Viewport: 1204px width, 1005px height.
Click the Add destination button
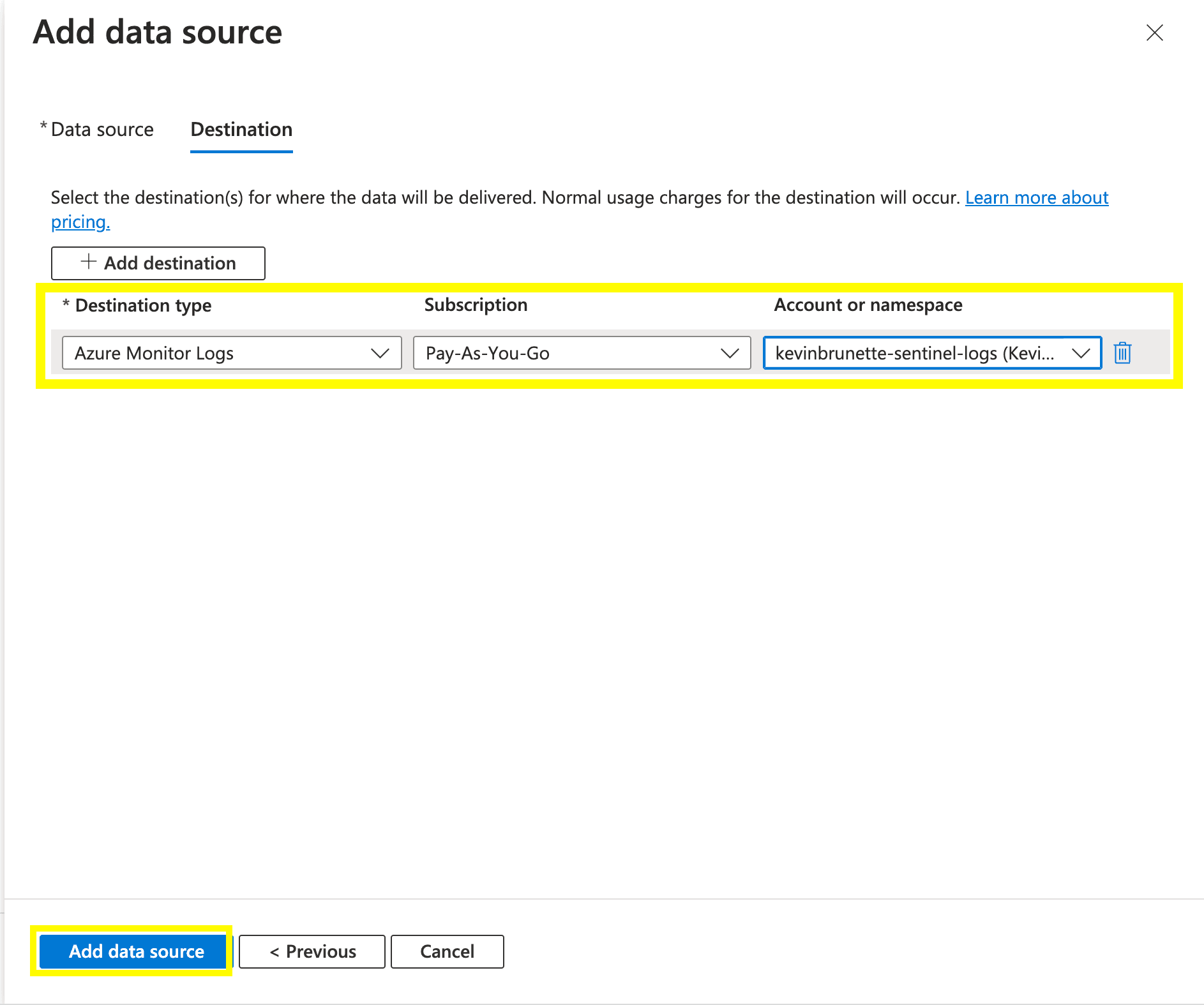(x=158, y=263)
